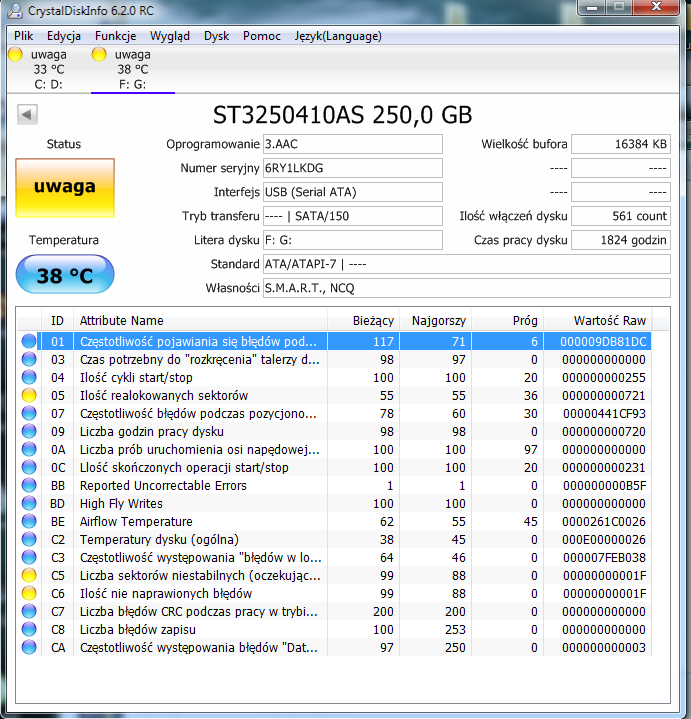
Task: Click the buffer size field 16384 KB
Action: click(x=621, y=144)
